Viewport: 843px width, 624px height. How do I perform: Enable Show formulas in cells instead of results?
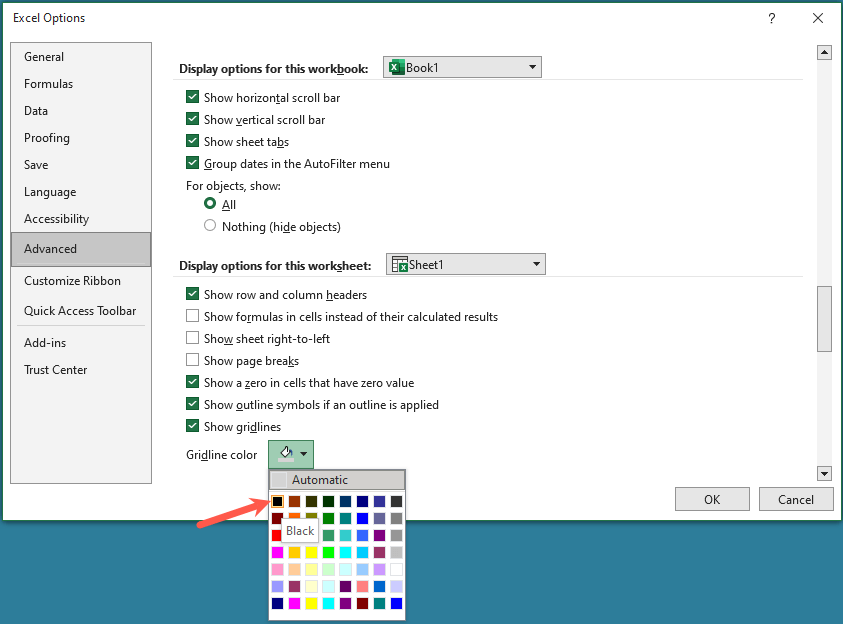192,315
